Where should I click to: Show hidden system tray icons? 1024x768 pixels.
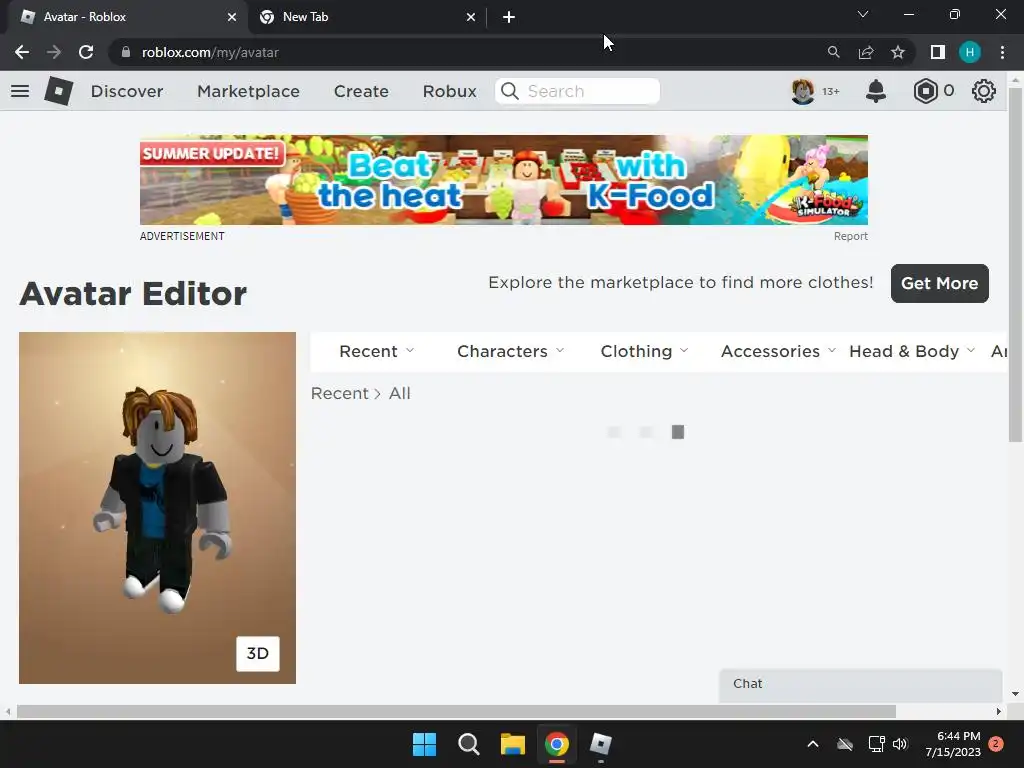[813, 744]
